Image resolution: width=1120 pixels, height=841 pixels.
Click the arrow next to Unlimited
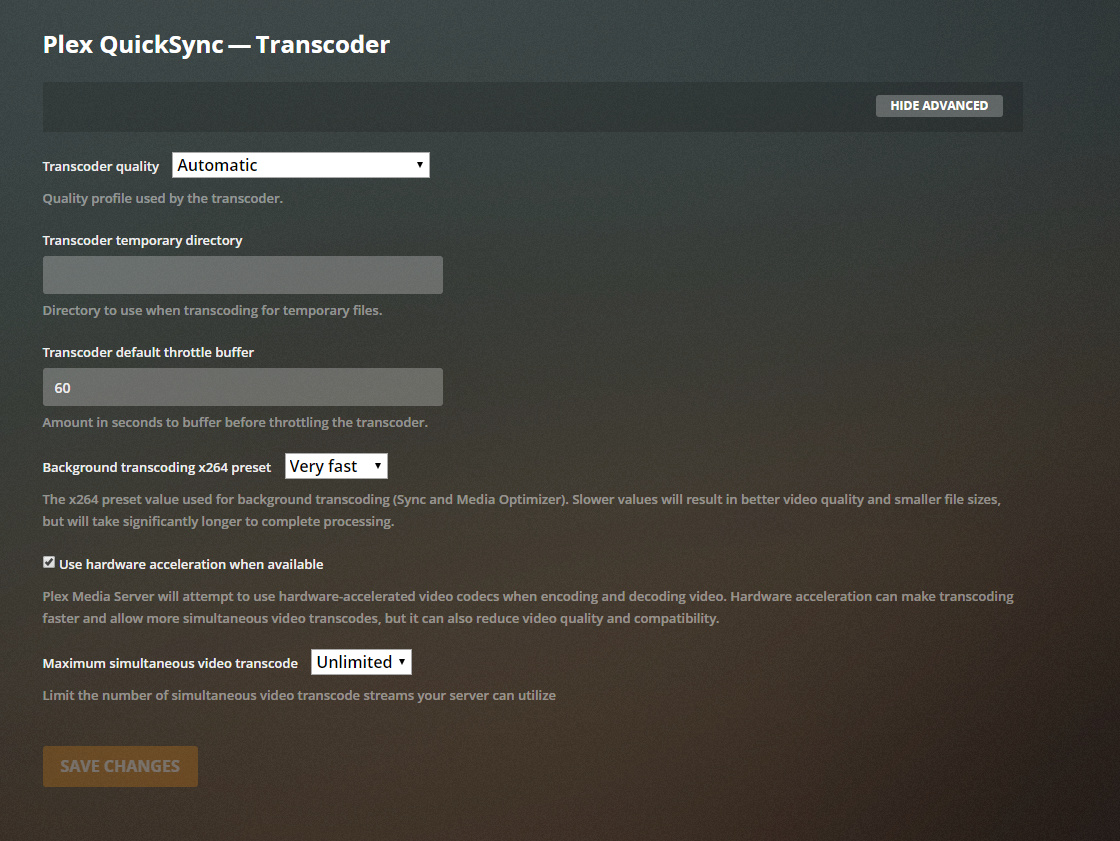click(402, 662)
